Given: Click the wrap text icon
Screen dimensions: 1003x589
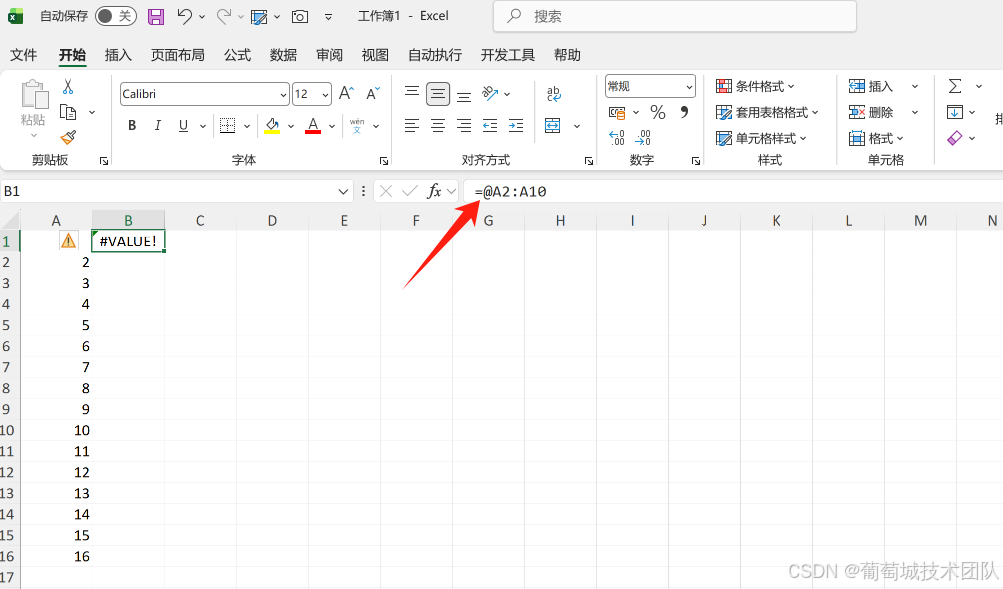Looking at the screenshot, I should coord(554,94).
